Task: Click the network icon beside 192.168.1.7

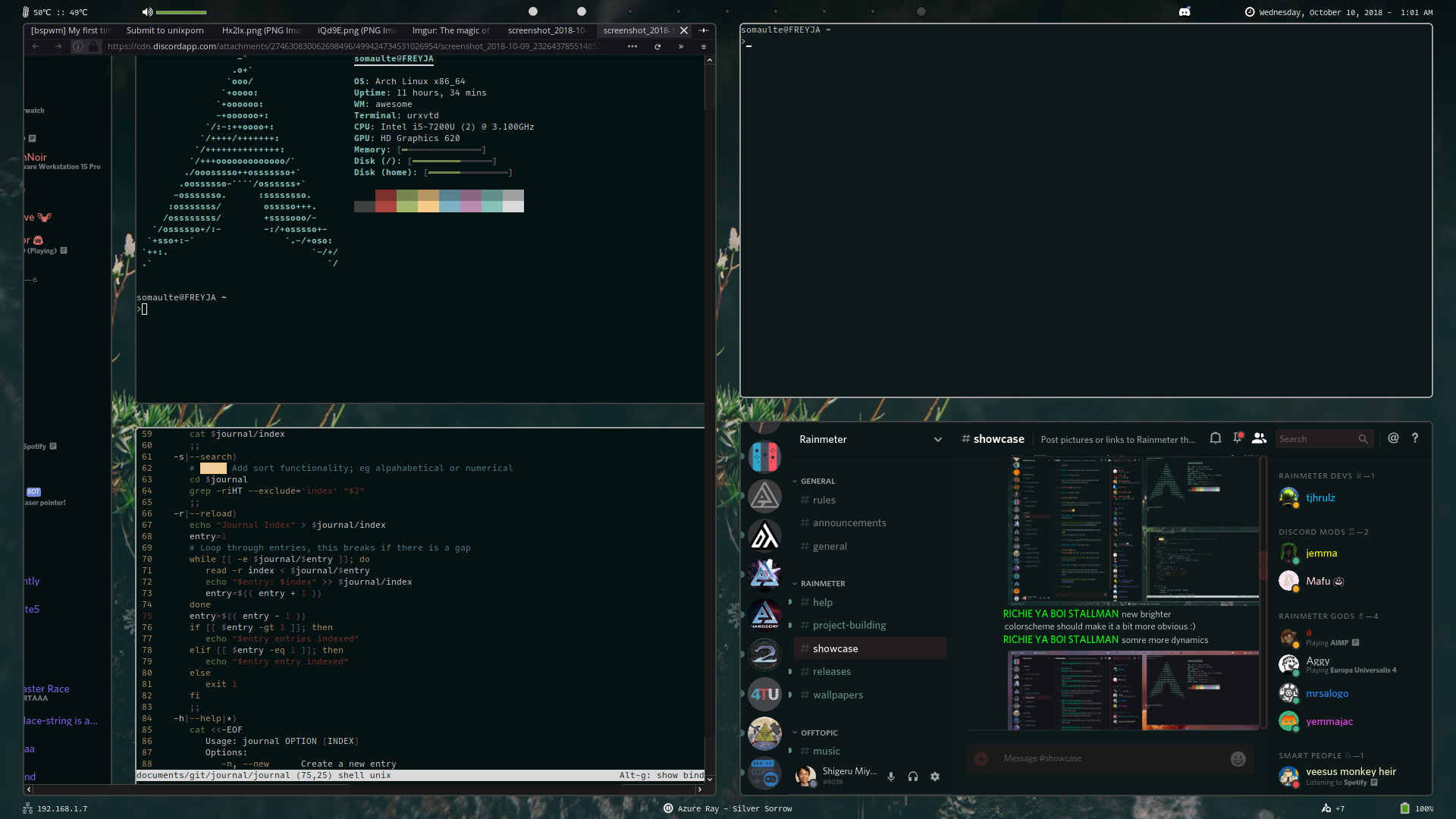Action: click(x=27, y=808)
